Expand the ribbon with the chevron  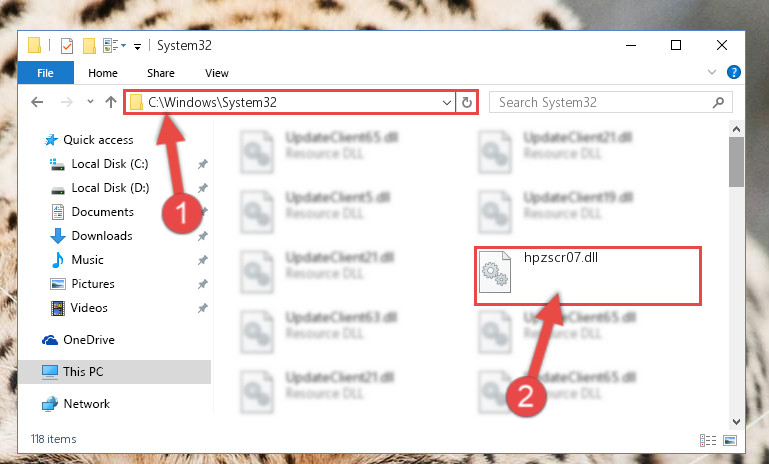(x=712, y=73)
